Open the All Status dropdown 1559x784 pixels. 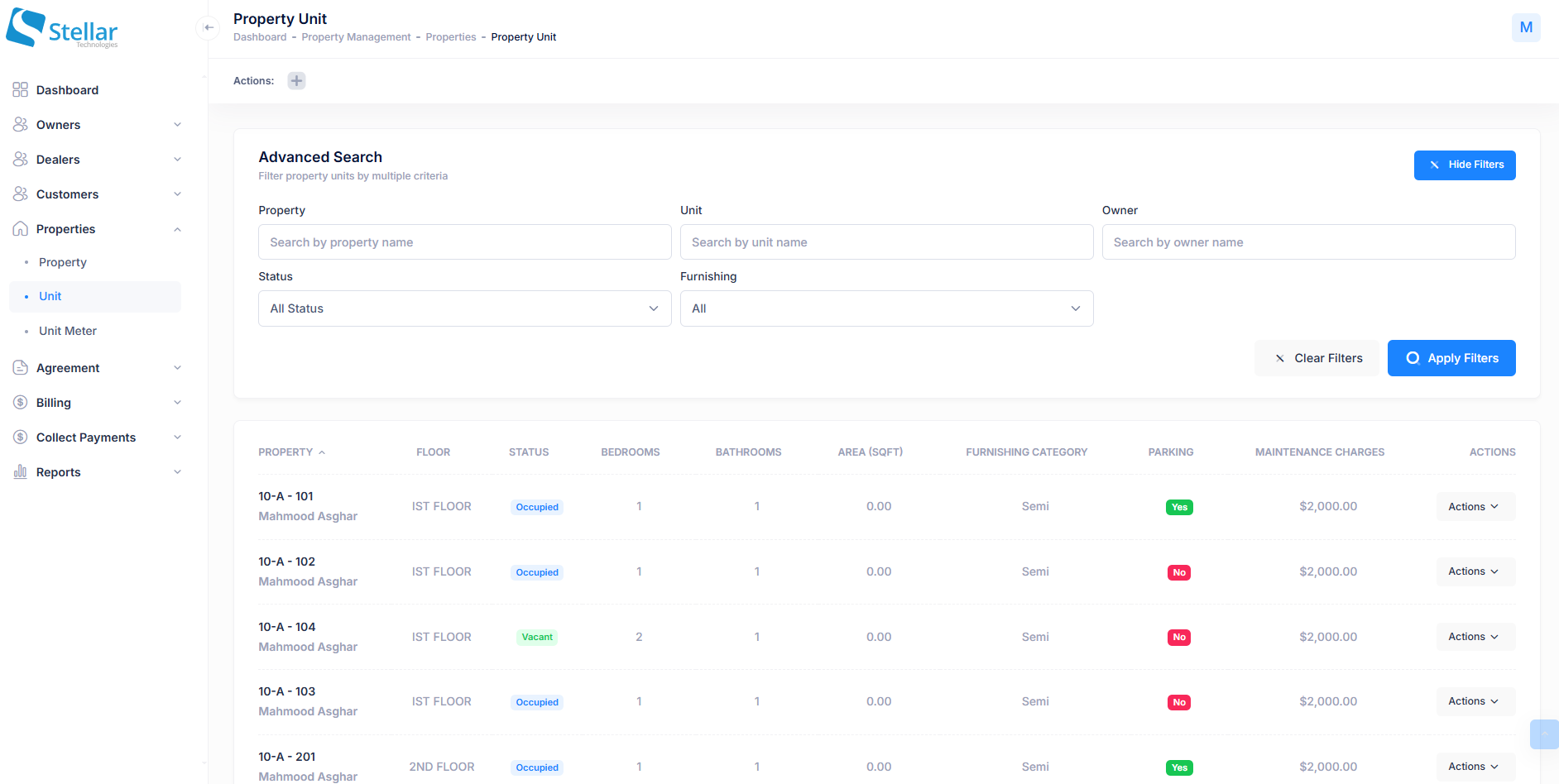click(x=464, y=308)
